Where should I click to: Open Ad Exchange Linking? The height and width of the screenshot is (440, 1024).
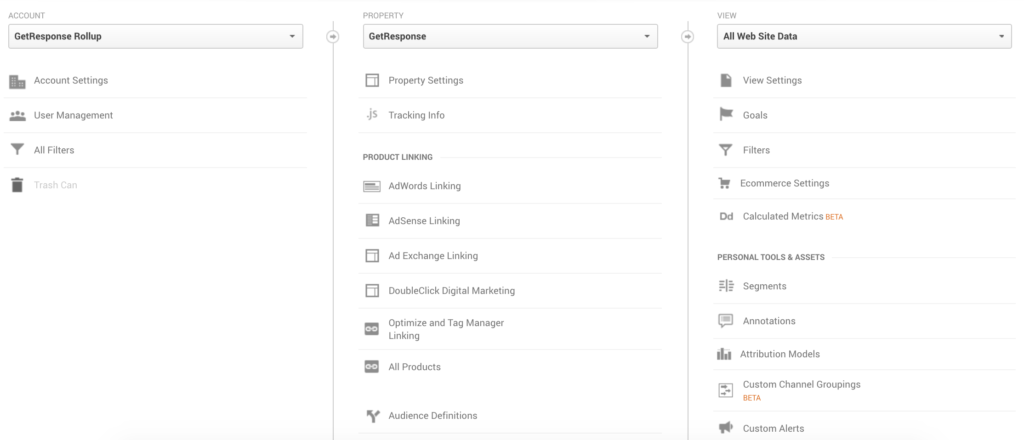coord(433,256)
